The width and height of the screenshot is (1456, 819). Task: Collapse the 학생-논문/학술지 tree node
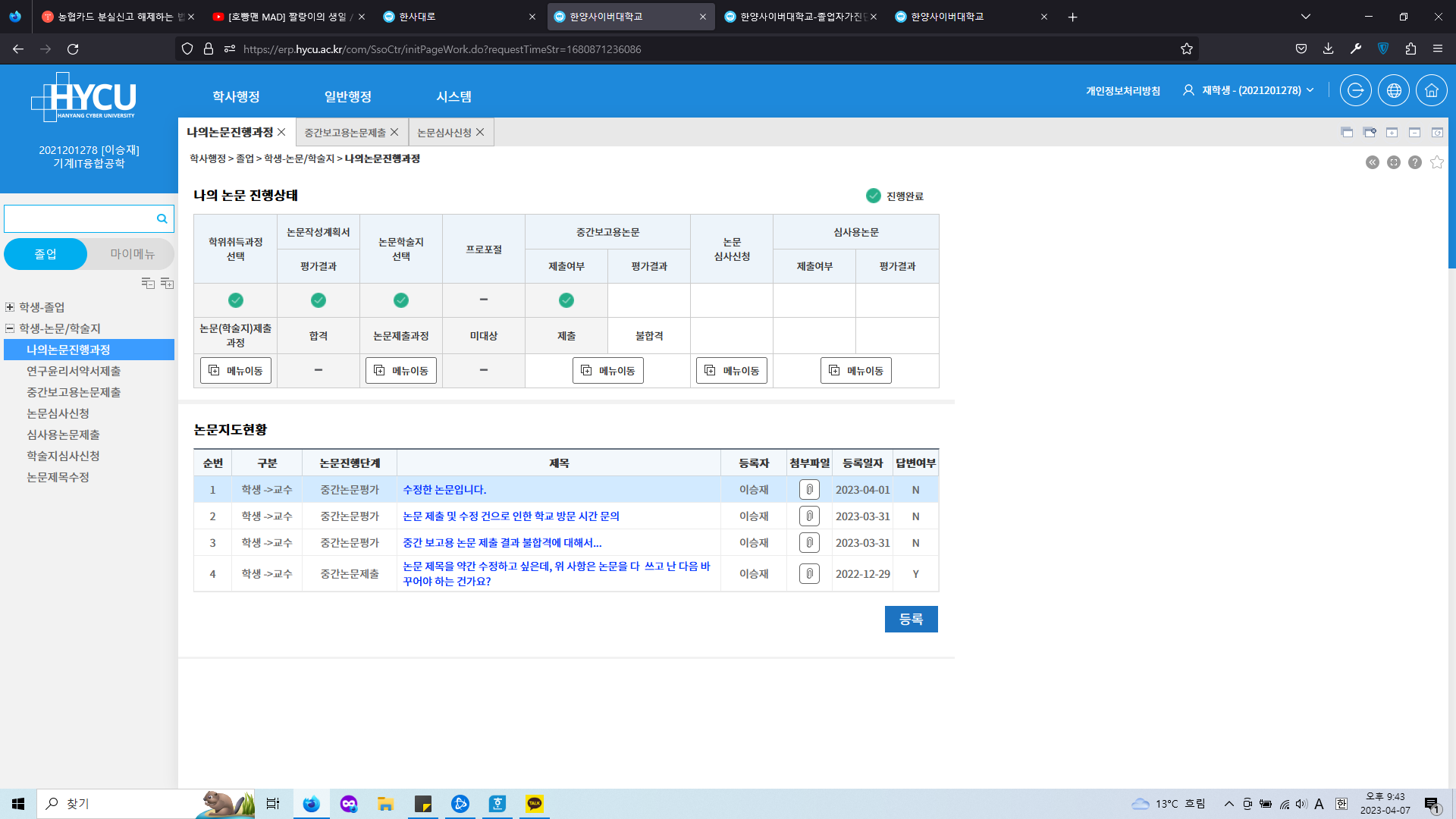pyautogui.click(x=10, y=328)
